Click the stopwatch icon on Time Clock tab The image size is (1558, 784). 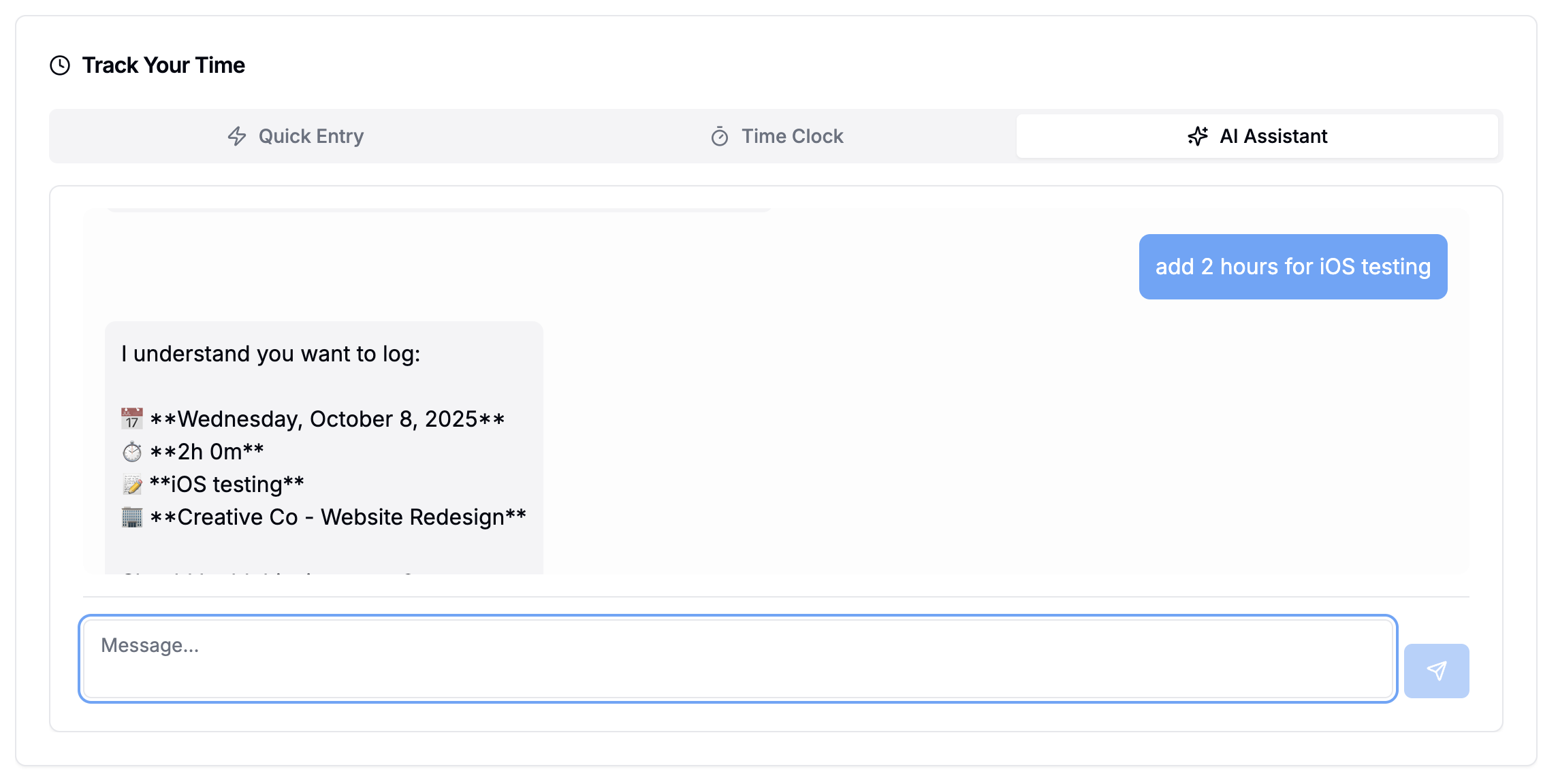[720, 136]
